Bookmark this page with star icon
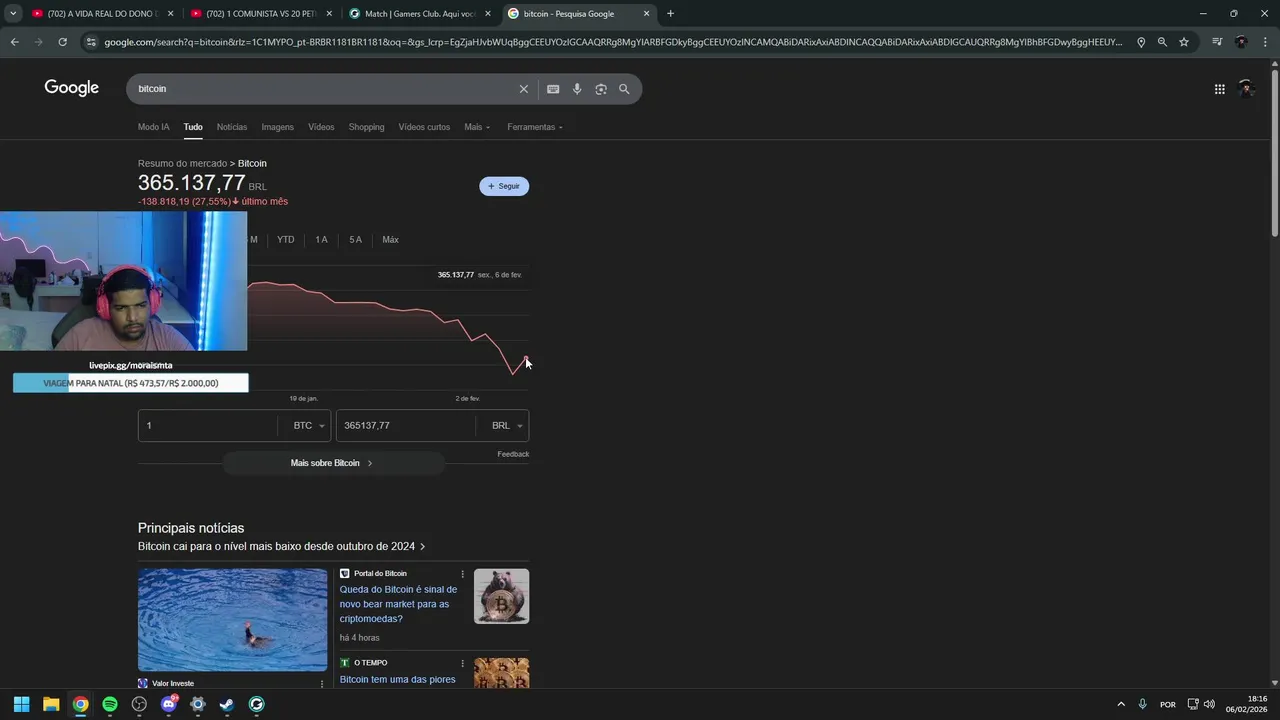Image resolution: width=1280 pixels, height=720 pixels. point(1184,42)
